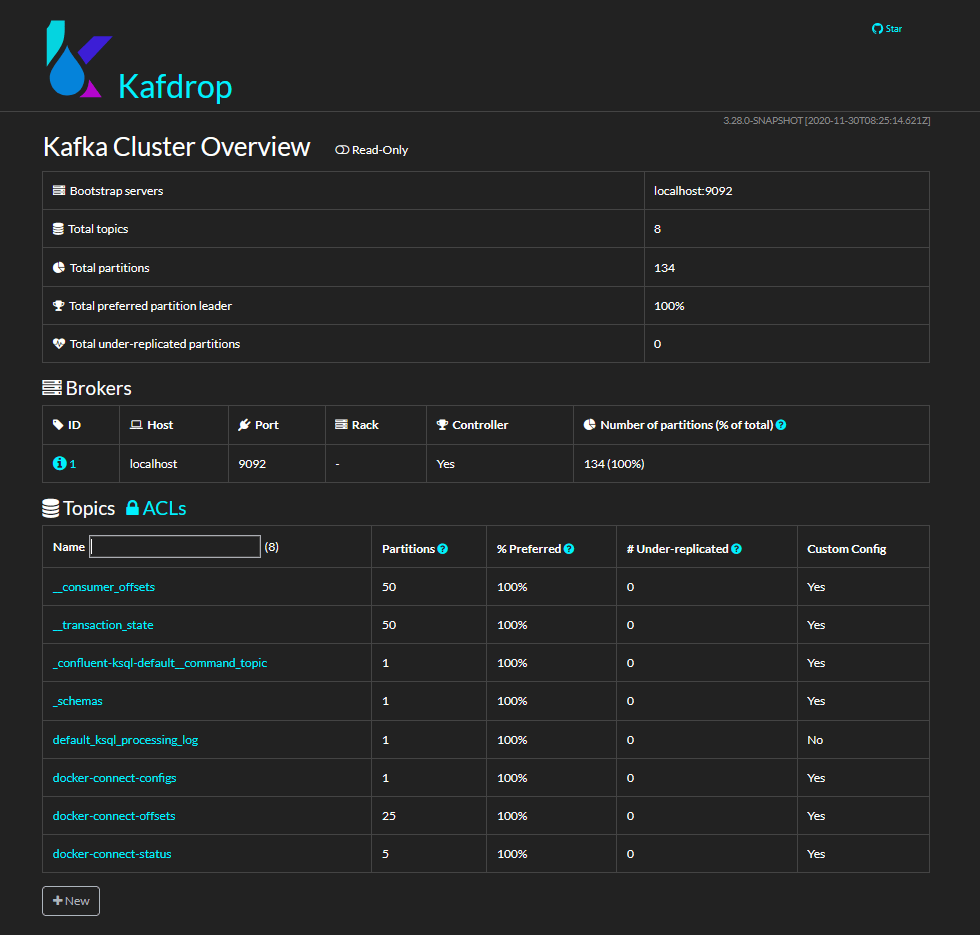Open the default_ksql_processing_log topic
This screenshot has width=980, height=935.
click(125, 740)
